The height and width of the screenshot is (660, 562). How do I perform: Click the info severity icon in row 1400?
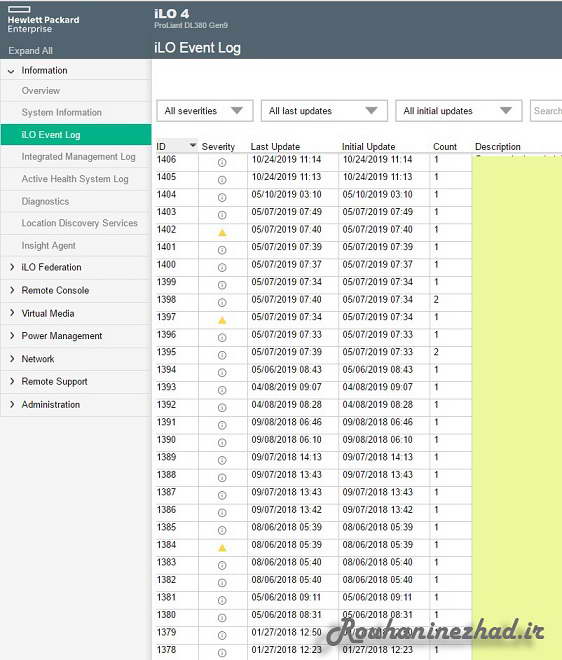click(x=222, y=268)
